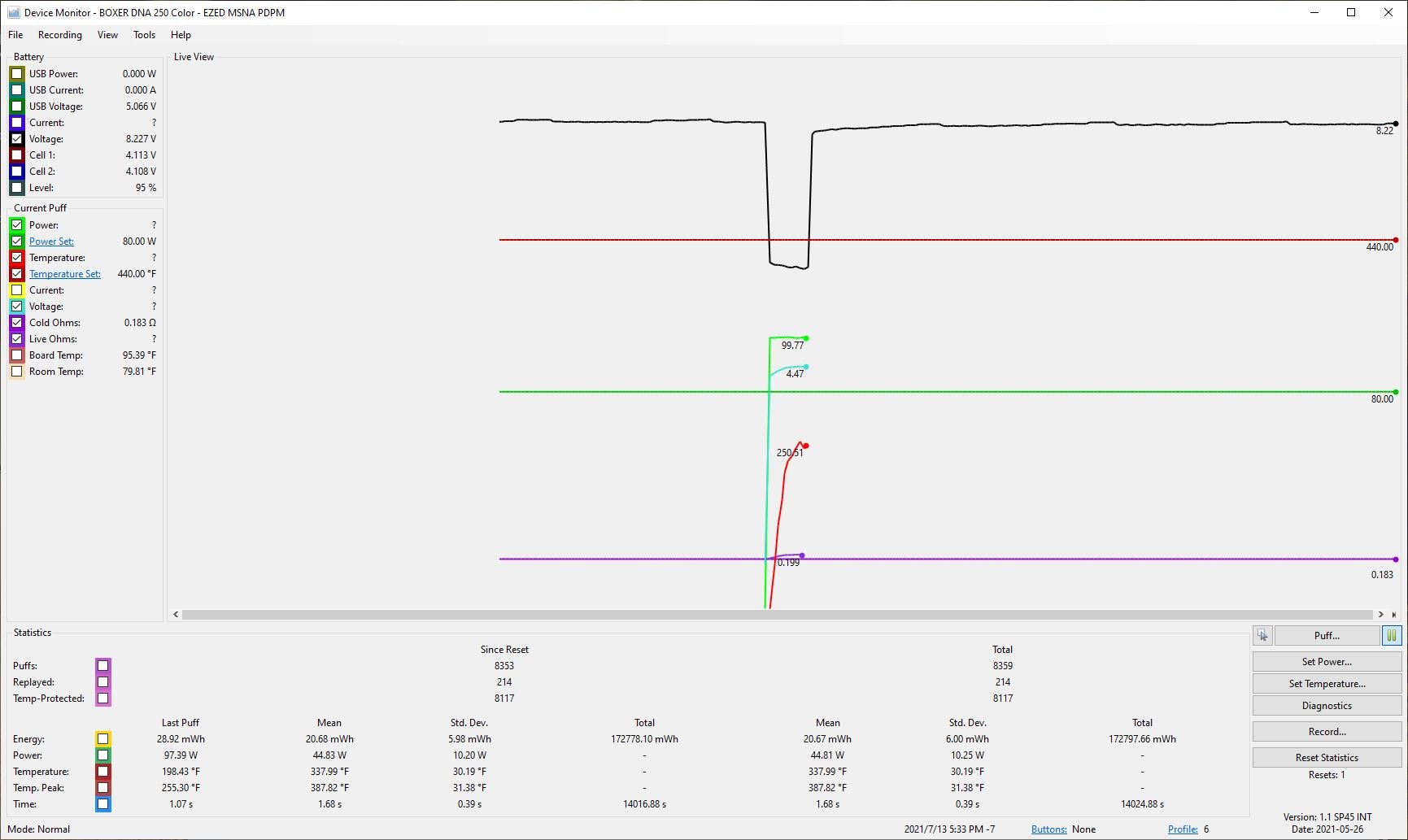Jump to the end of the chart scroll
The image size is (1408, 840).
(x=1394, y=615)
